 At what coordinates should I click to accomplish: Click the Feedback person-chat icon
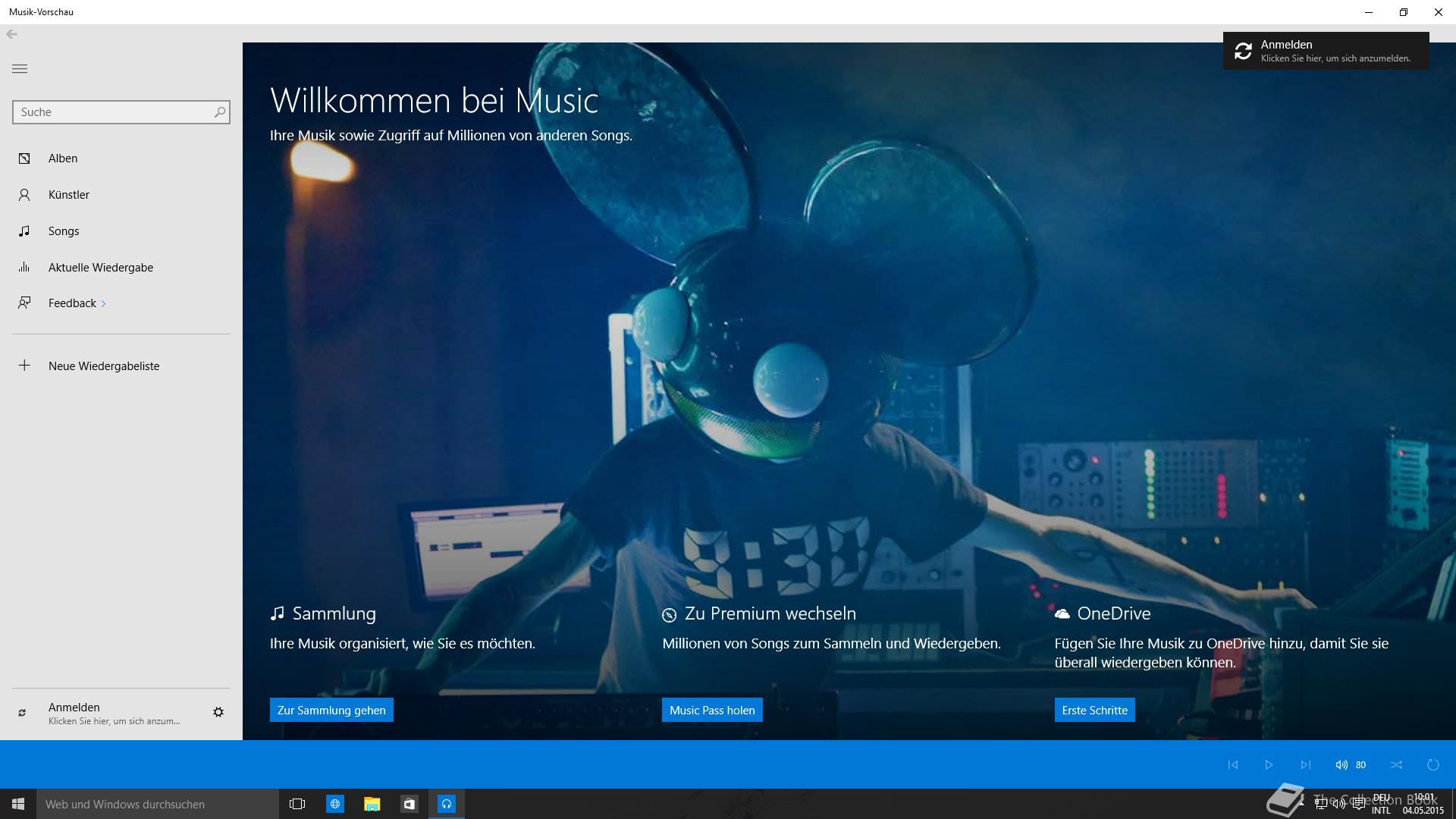[x=24, y=303]
